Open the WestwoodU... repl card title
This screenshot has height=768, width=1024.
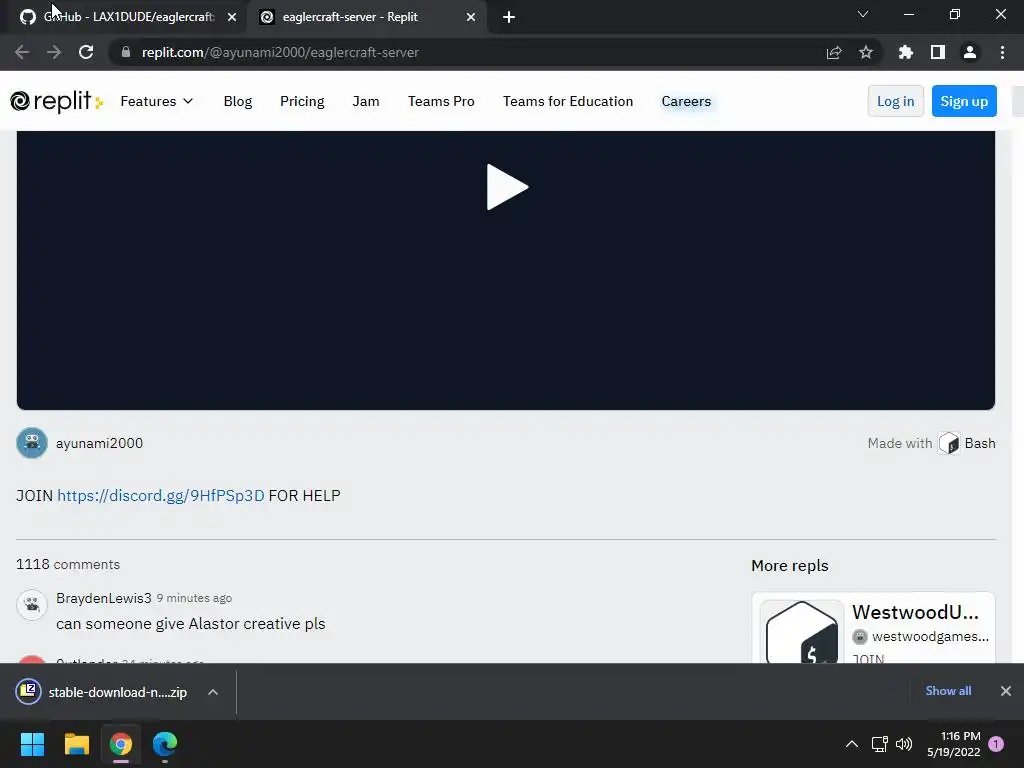click(915, 612)
